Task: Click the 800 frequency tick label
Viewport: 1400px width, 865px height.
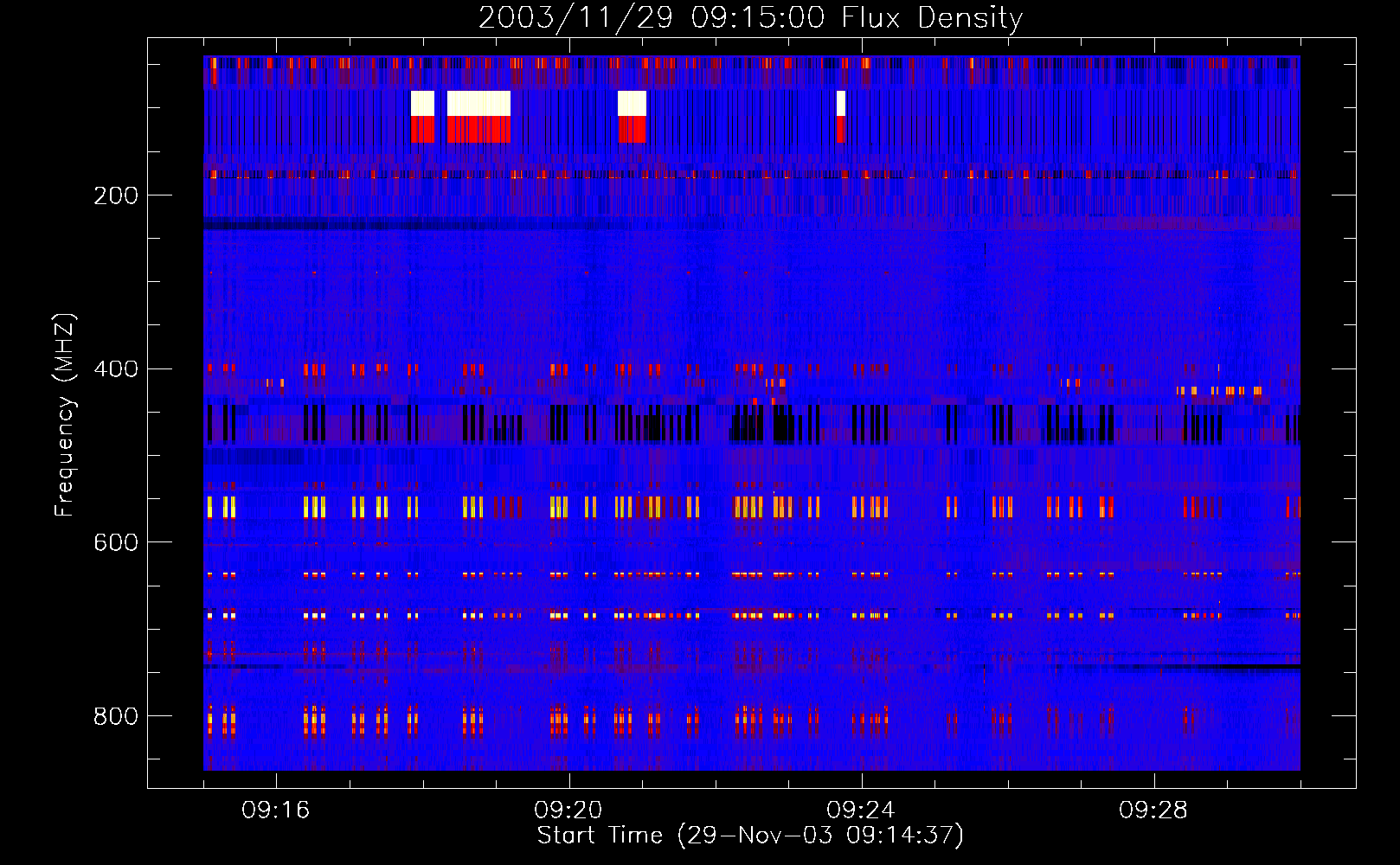Action: click(116, 716)
